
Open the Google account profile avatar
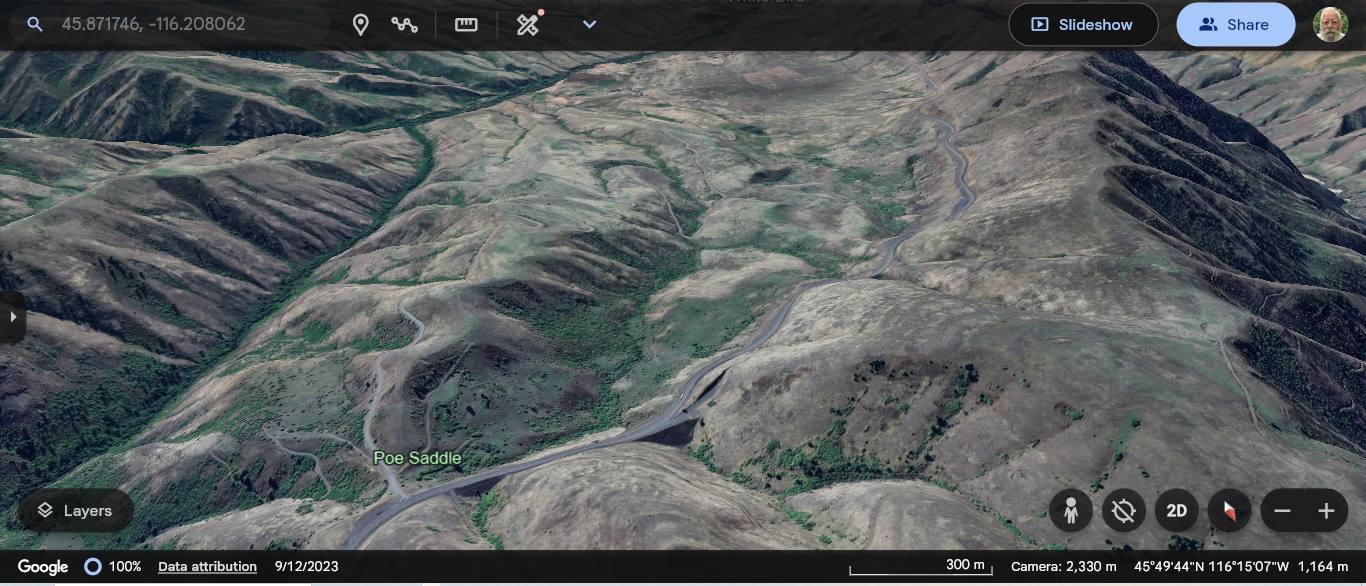pos(1330,24)
